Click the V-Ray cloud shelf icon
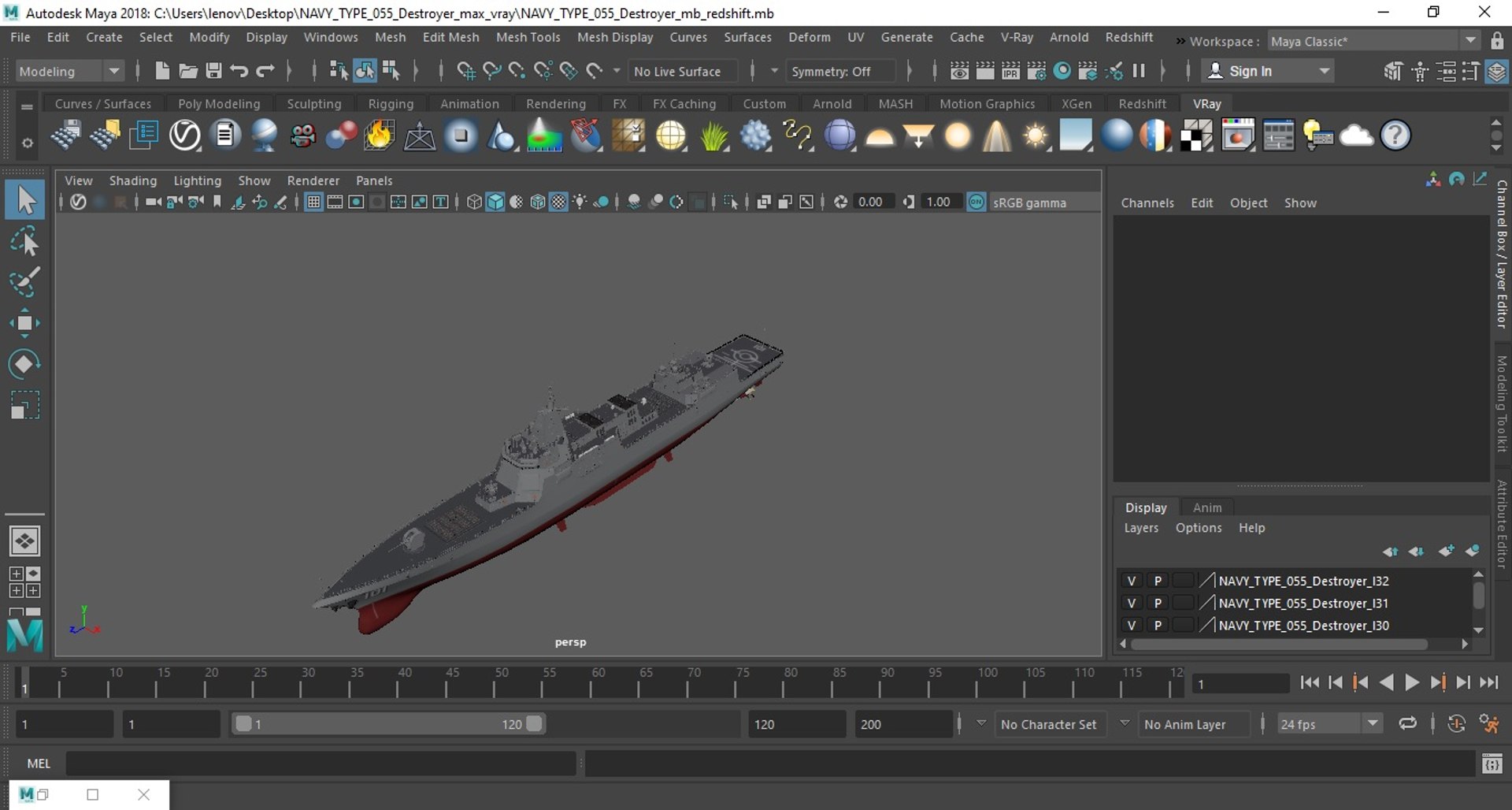This screenshot has height=810, width=1512. point(1356,136)
